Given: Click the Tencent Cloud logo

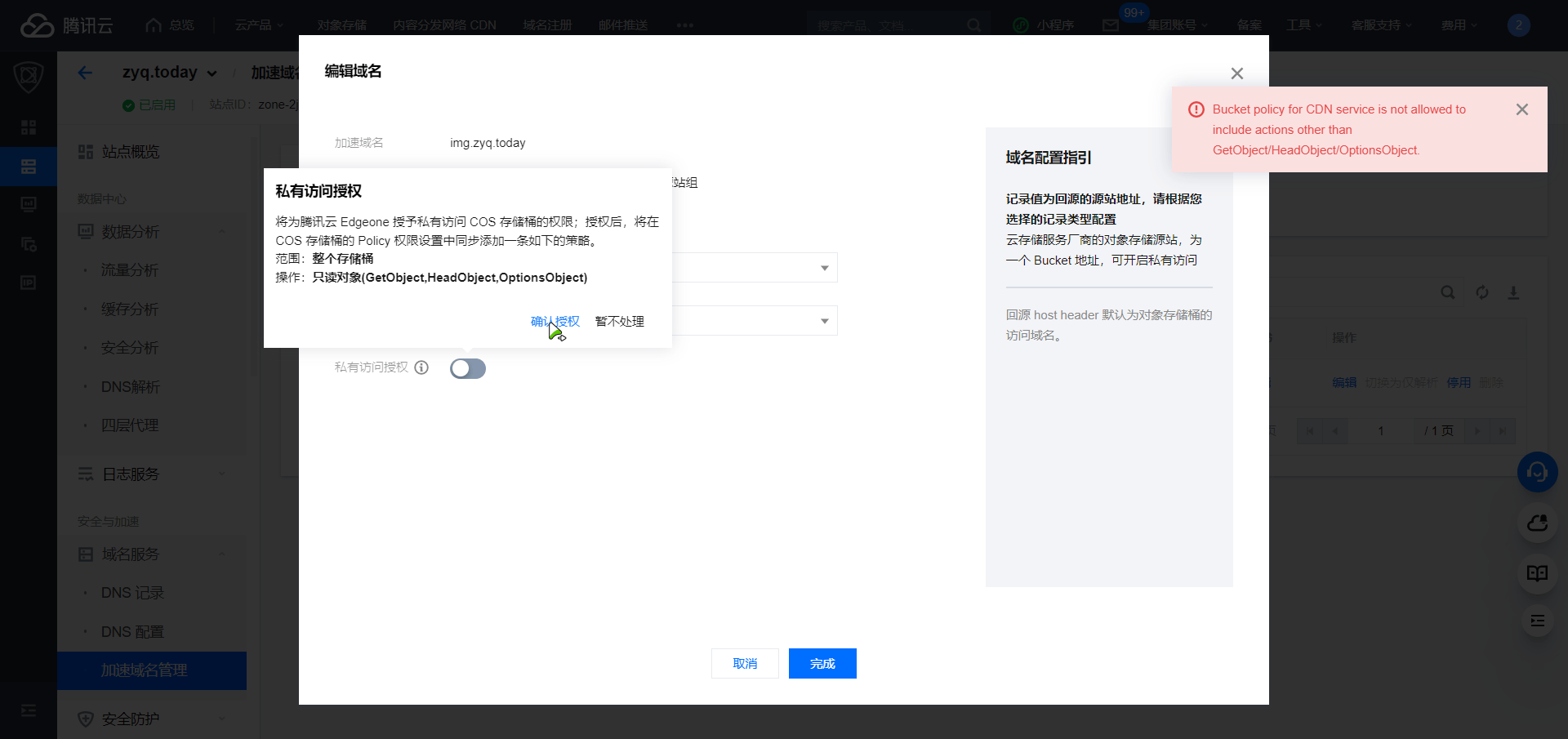Looking at the screenshot, I should coord(37,25).
